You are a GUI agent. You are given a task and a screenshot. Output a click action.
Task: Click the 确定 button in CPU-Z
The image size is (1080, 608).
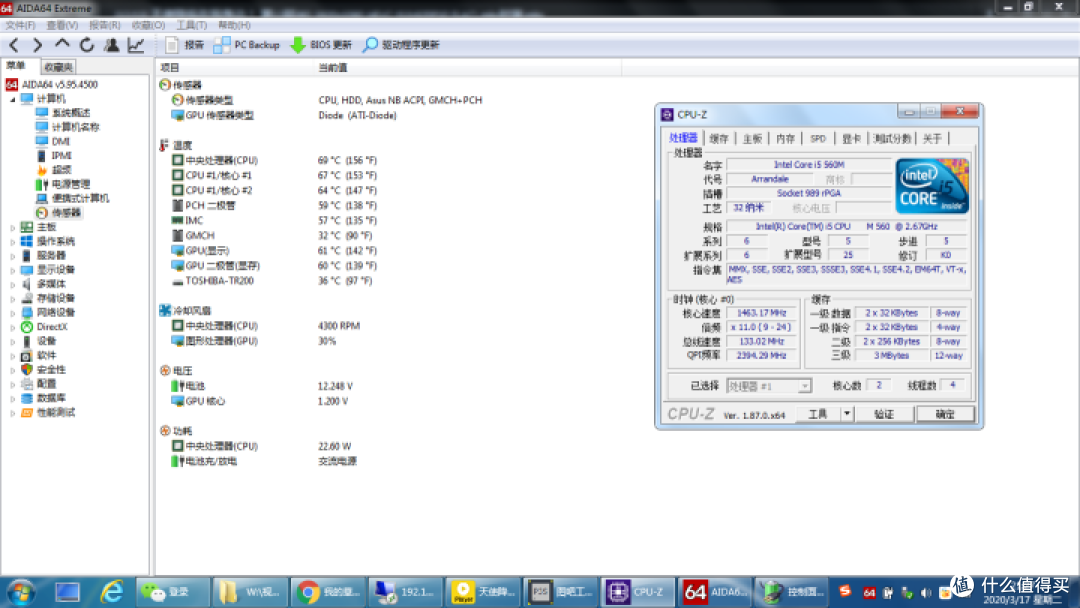click(945, 415)
